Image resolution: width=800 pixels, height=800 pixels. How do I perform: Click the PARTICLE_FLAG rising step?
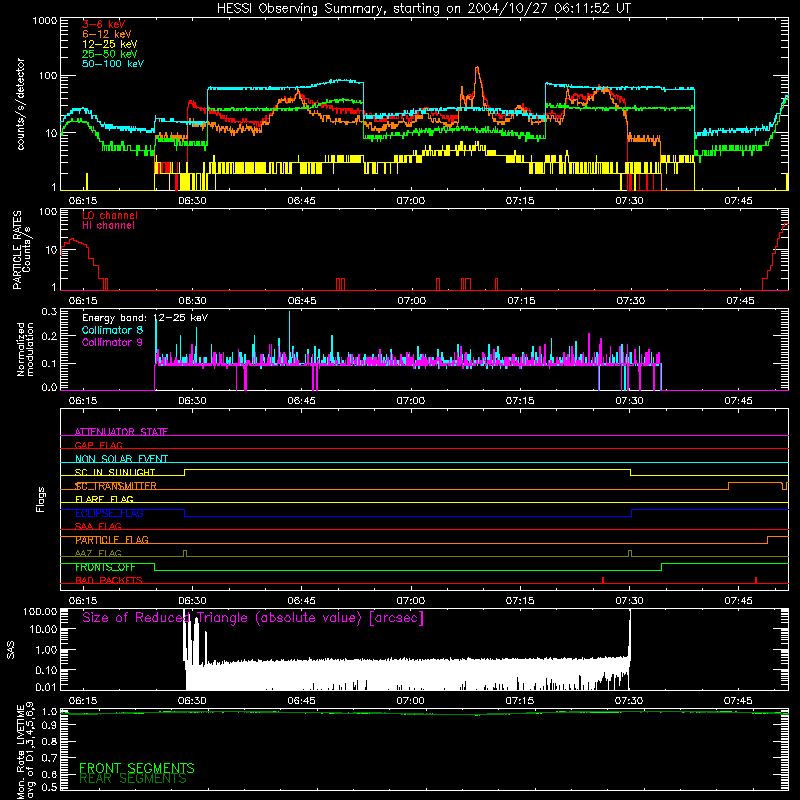tap(767, 540)
